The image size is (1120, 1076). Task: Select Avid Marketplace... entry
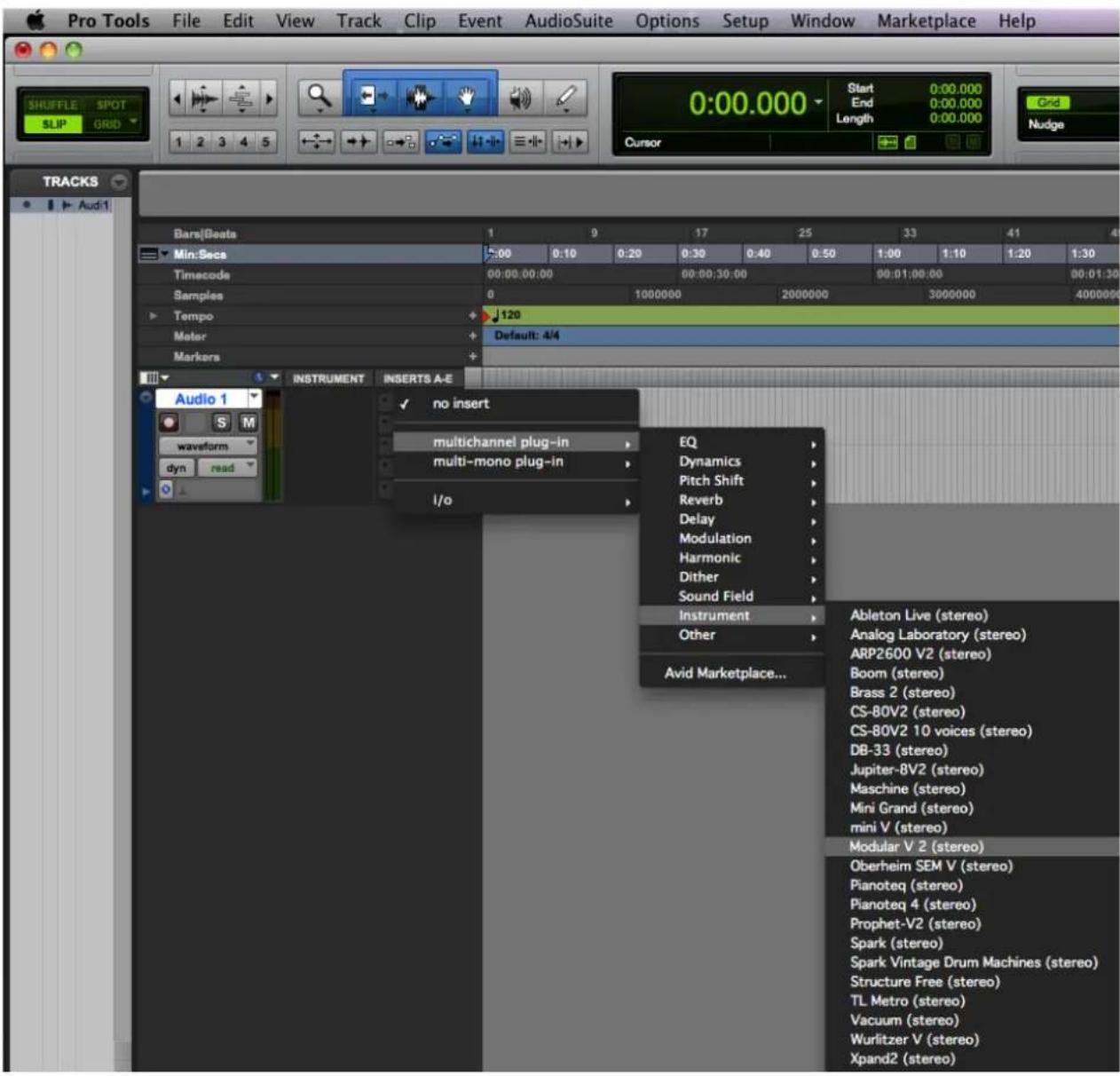[x=732, y=674]
